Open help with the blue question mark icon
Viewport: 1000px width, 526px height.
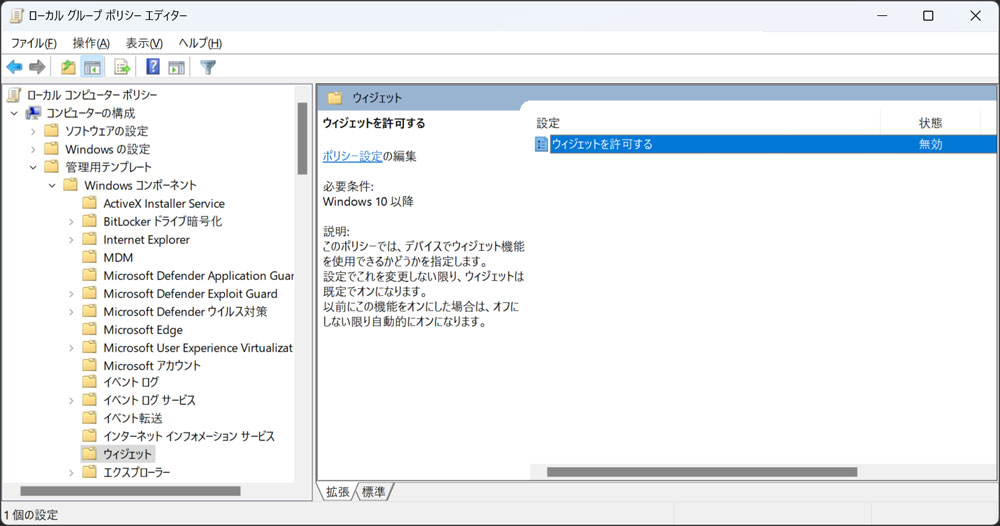point(152,66)
